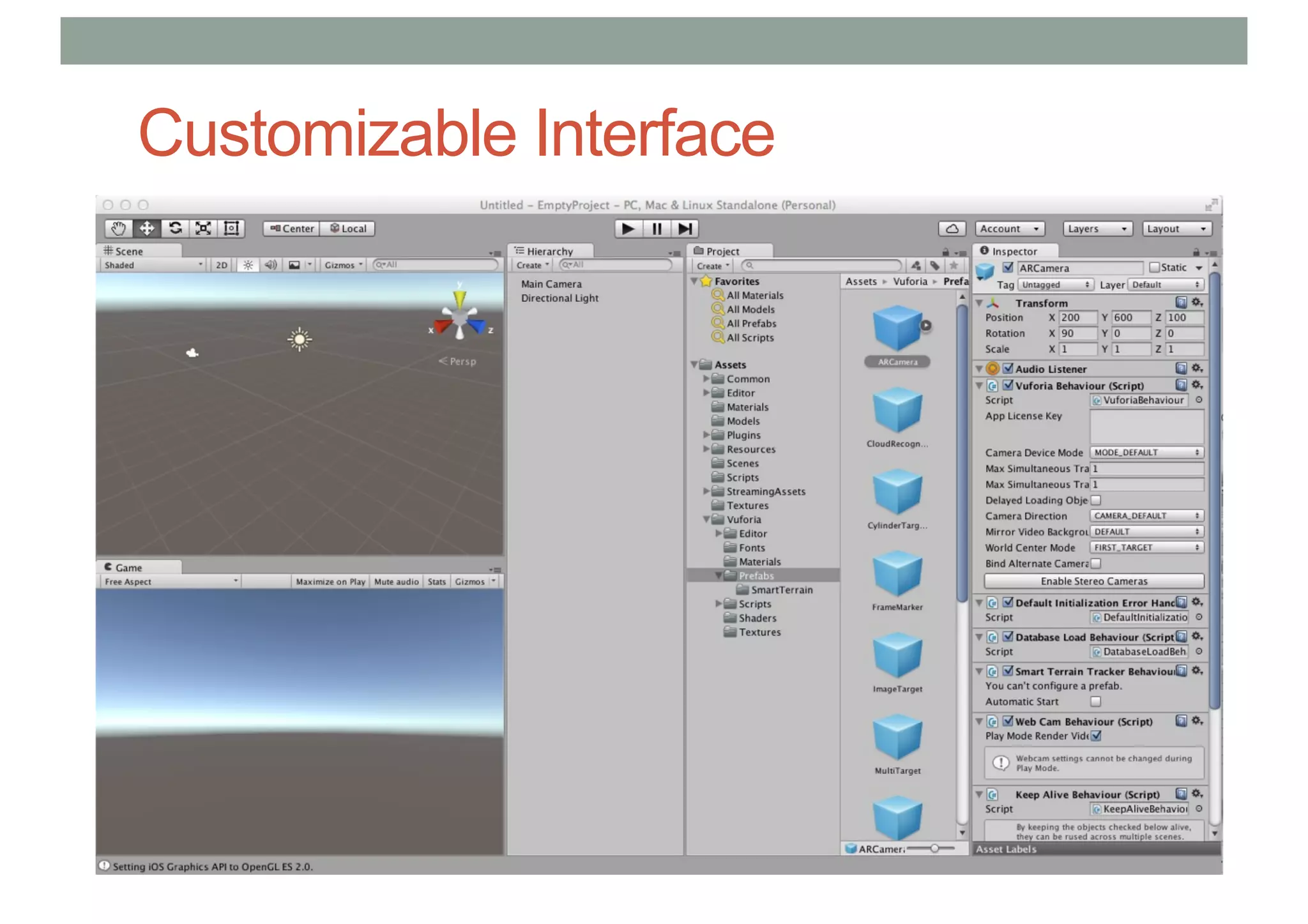Disable Vuforia Behaviour script checkbox
This screenshot has width=1308, height=924.
click(1008, 385)
